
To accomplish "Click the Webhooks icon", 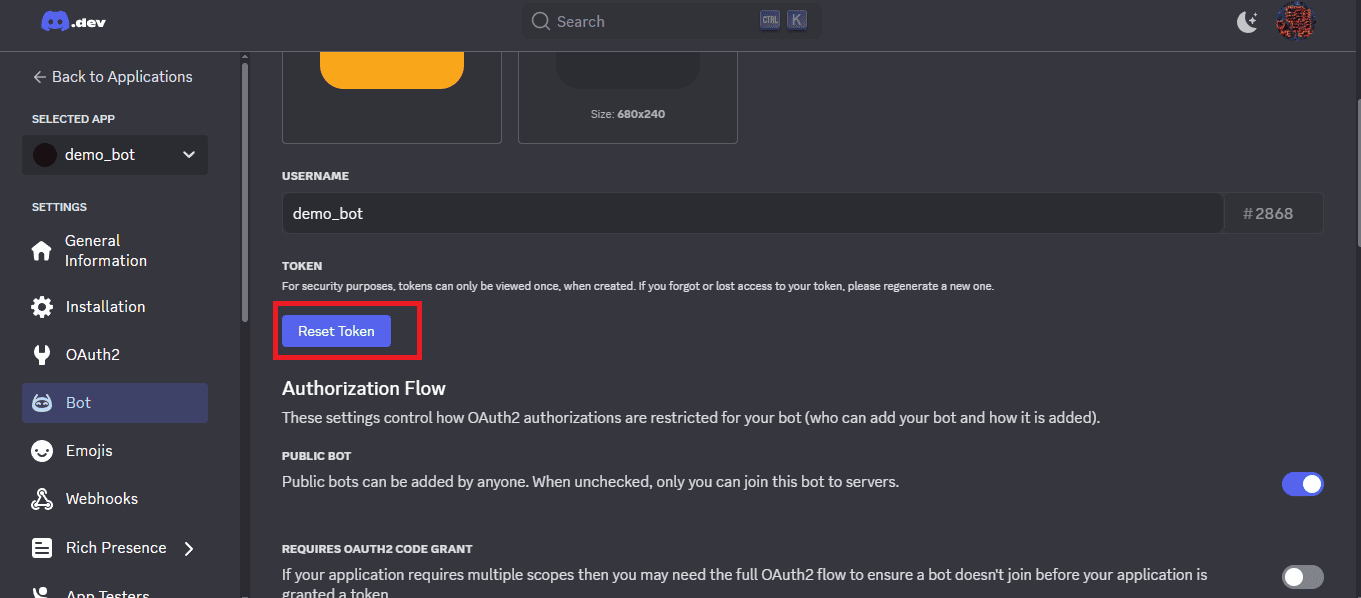I will point(42,499).
